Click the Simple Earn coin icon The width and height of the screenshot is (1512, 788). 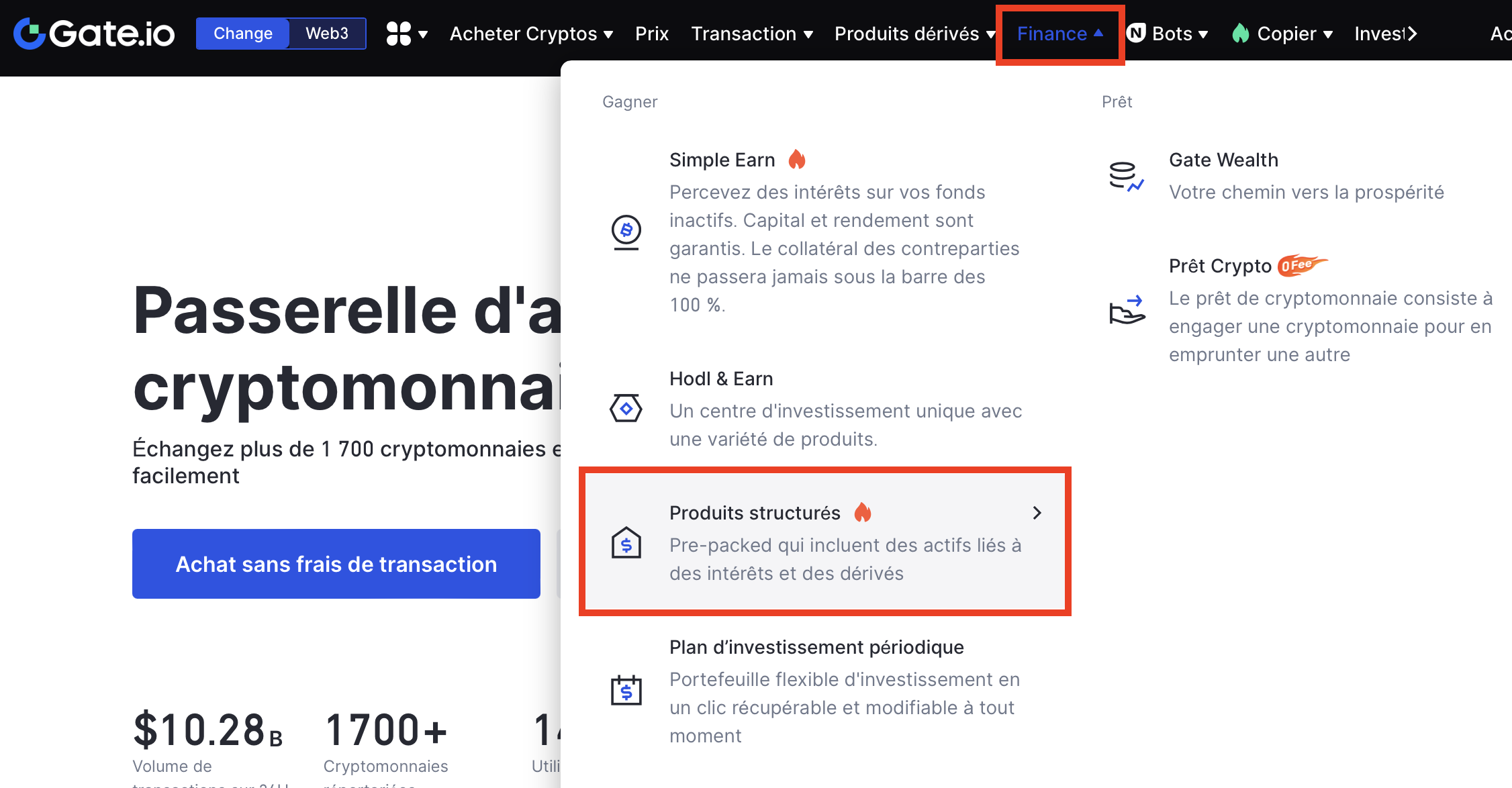coord(626,232)
